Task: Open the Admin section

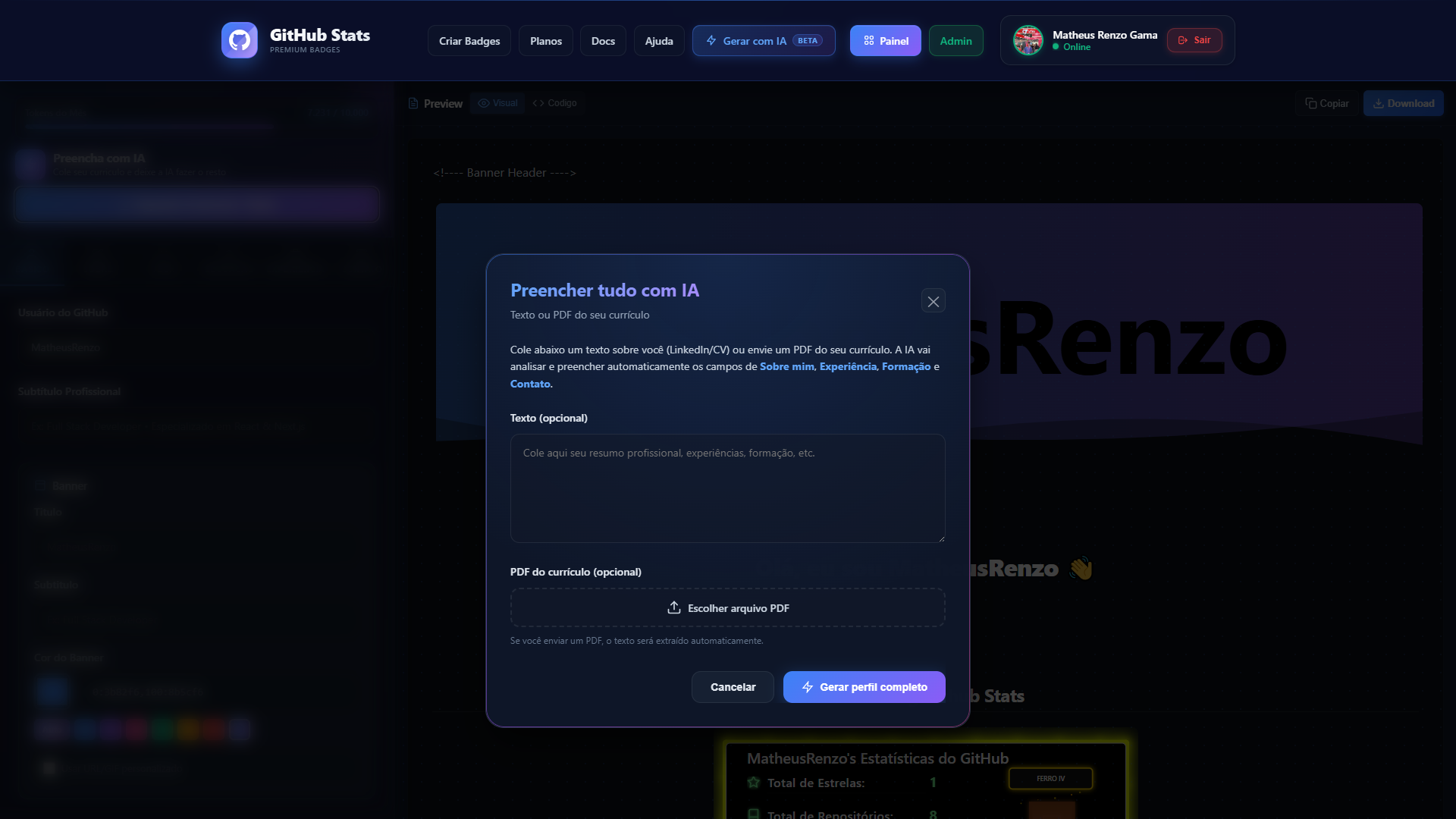Action: coord(955,41)
